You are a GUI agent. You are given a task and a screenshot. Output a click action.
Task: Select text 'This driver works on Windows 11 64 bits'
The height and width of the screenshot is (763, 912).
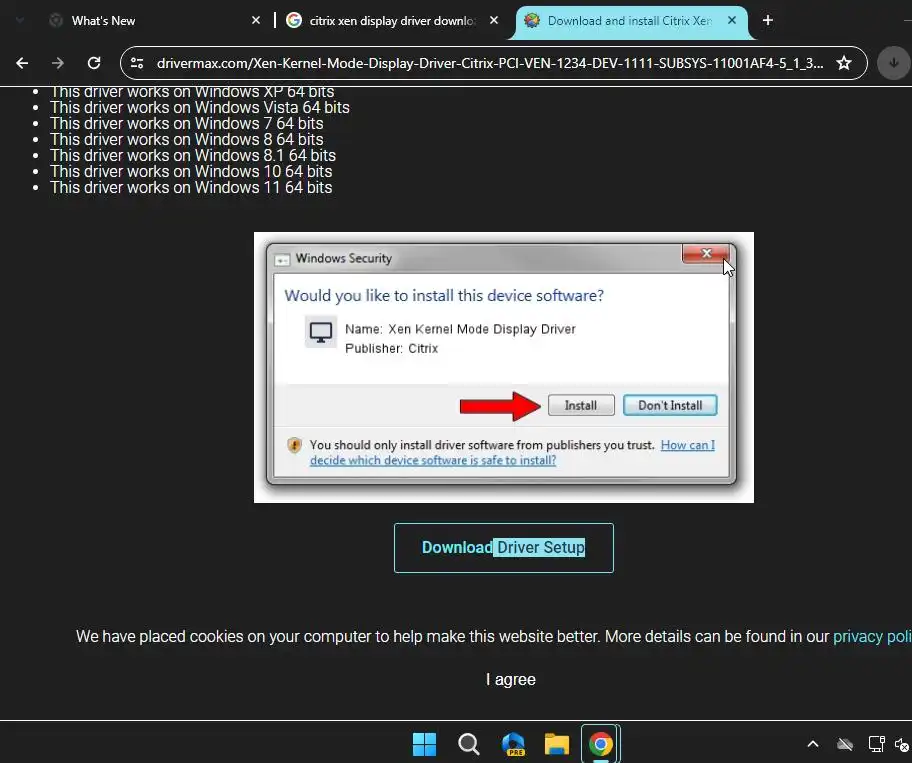click(x=191, y=187)
